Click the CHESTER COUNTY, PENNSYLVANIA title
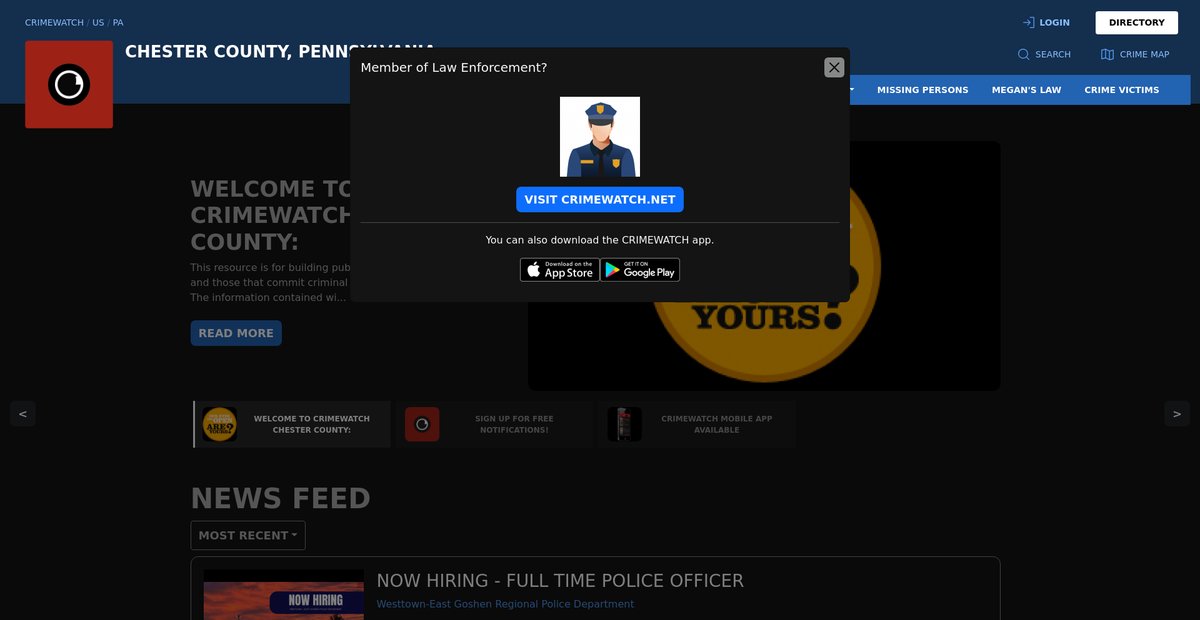 [280, 51]
